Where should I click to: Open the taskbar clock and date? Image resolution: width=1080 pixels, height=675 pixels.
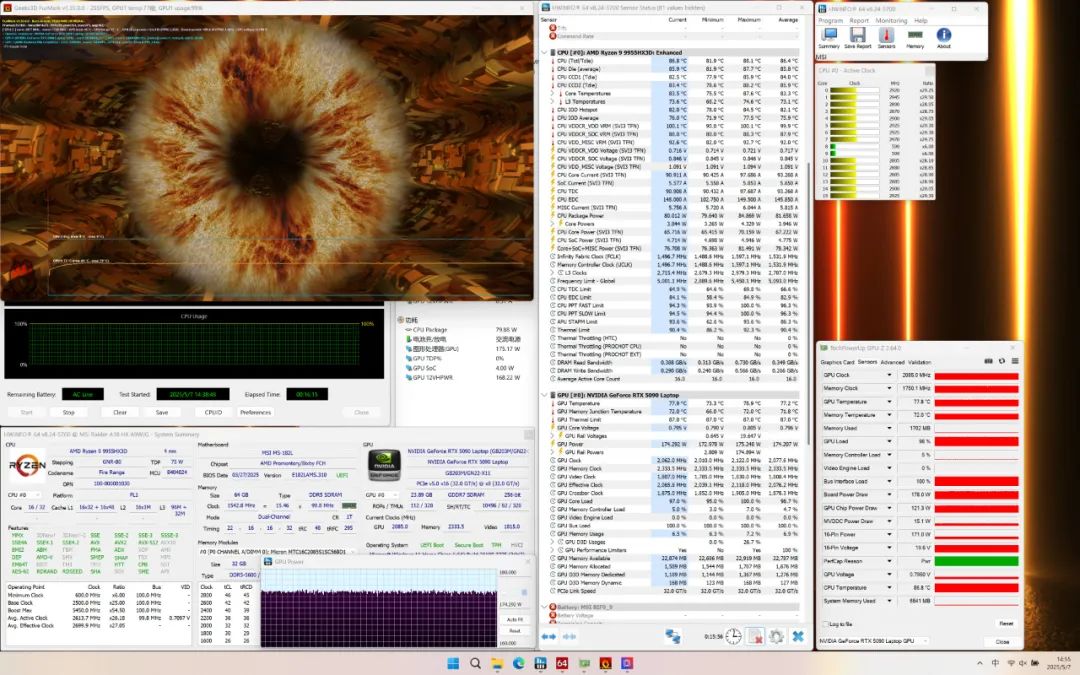tap(1058, 663)
